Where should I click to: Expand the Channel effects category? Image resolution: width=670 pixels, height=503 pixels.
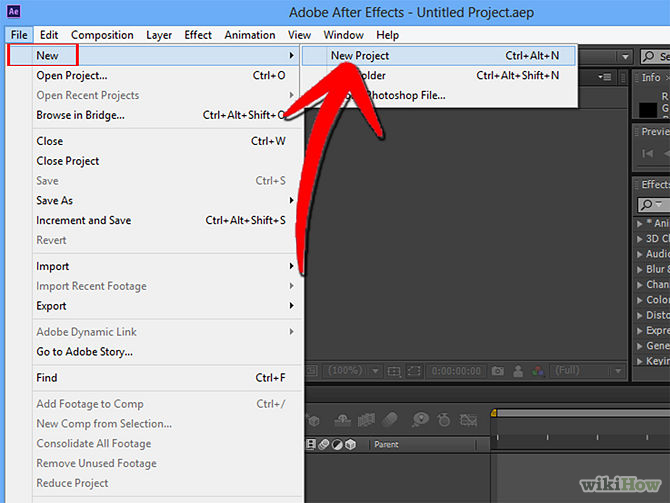click(640, 285)
